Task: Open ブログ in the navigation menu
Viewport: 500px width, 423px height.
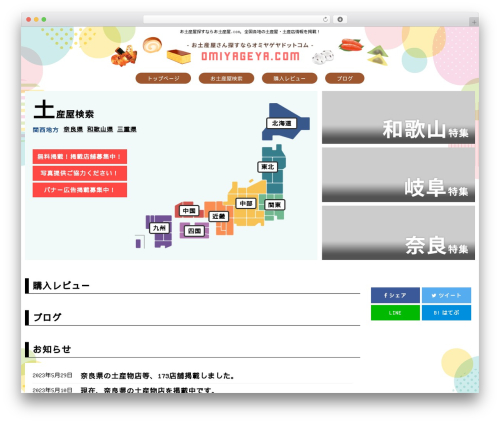Action: click(345, 78)
